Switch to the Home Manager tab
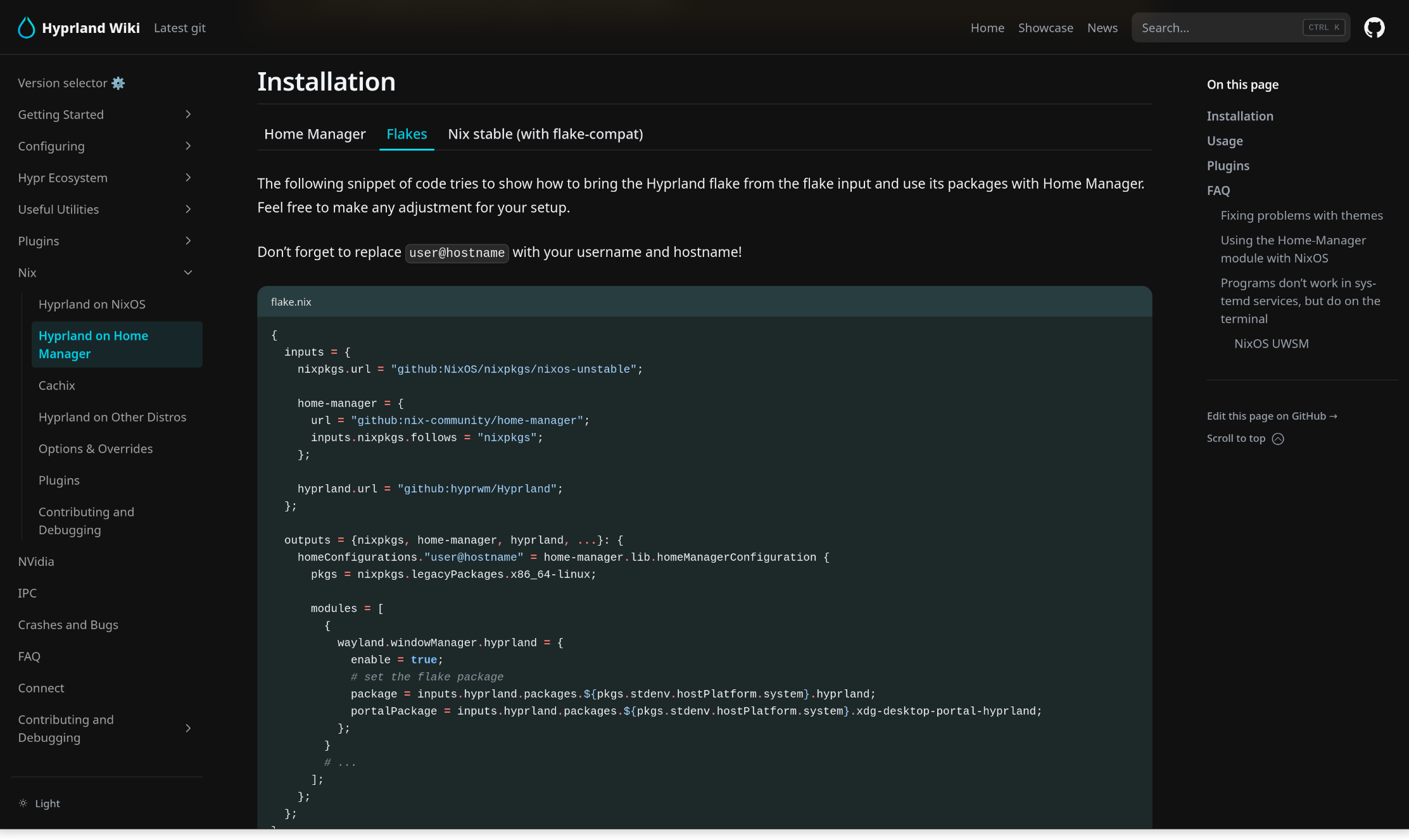The width and height of the screenshot is (1409, 840). click(x=315, y=134)
